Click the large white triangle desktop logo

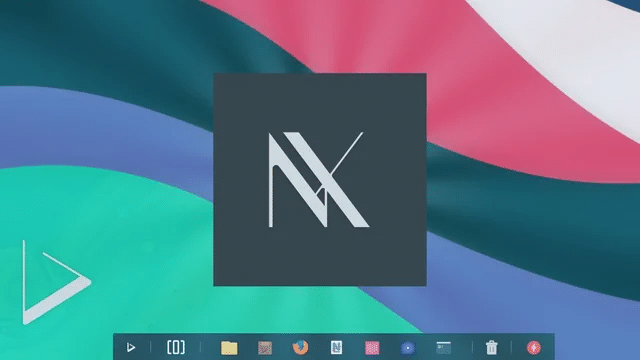point(56,282)
